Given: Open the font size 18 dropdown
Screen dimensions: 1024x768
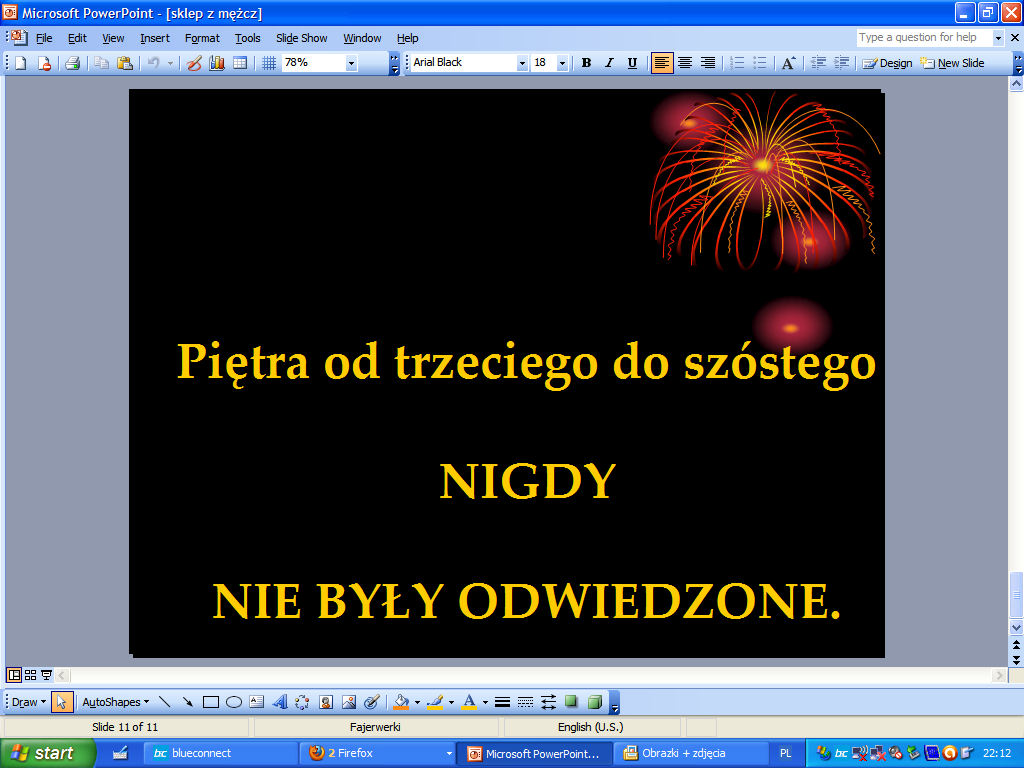Looking at the screenshot, I should point(562,63).
